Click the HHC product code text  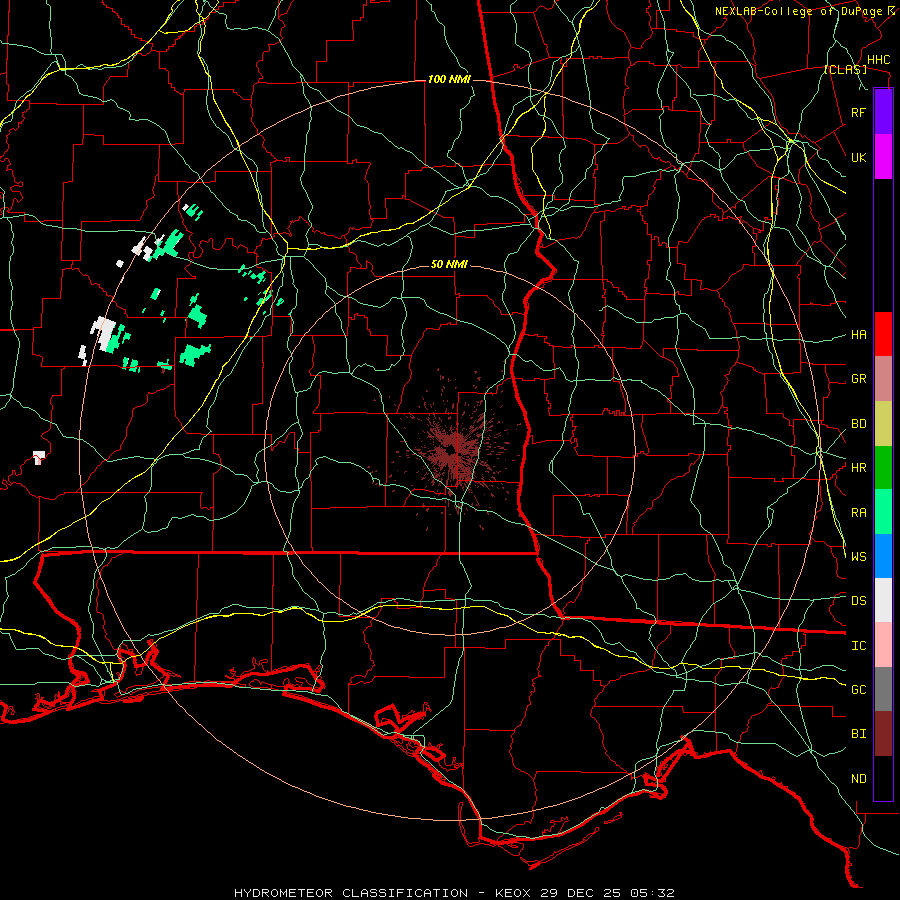click(878, 60)
